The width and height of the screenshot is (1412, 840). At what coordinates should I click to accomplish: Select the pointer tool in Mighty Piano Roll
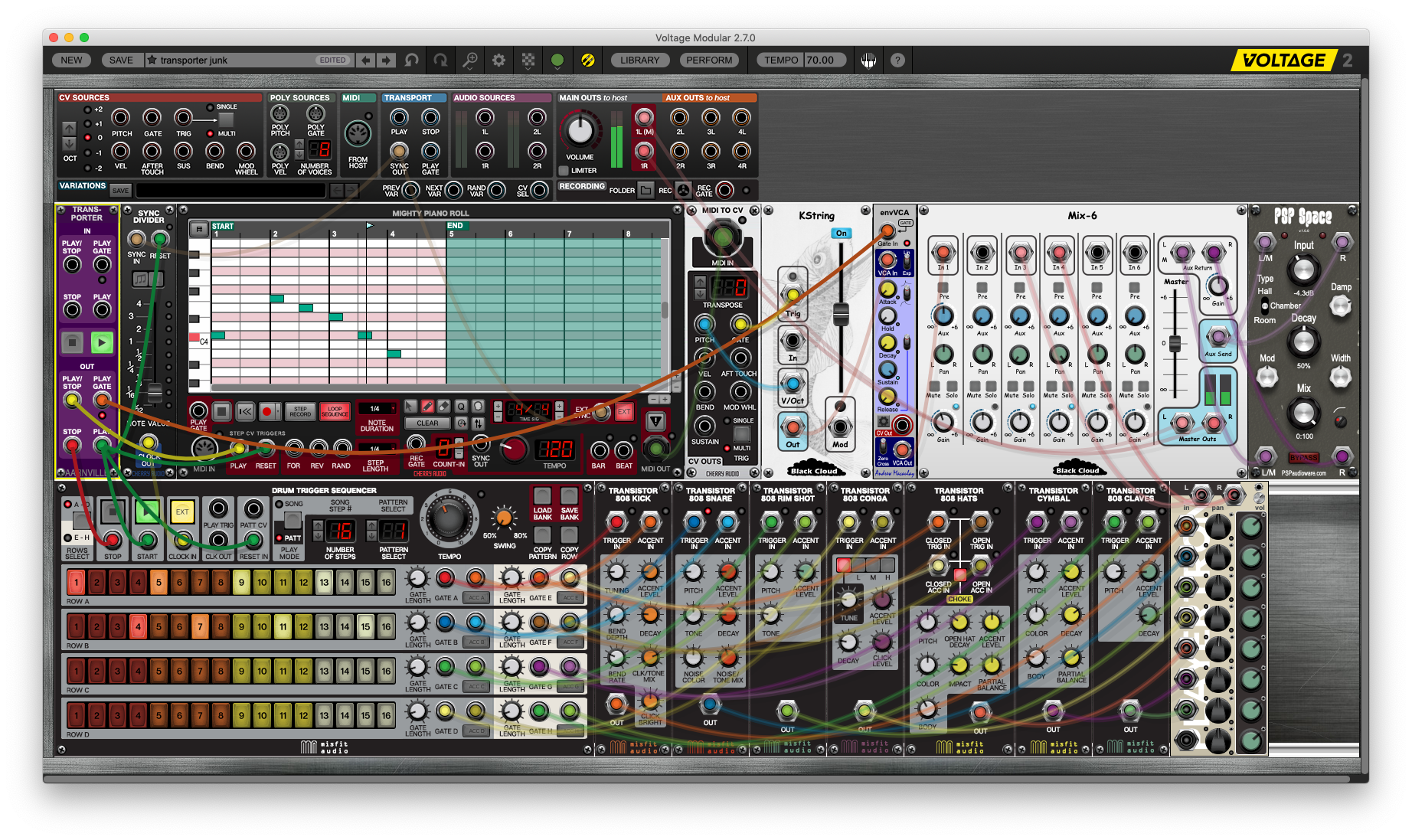click(411, 406)
